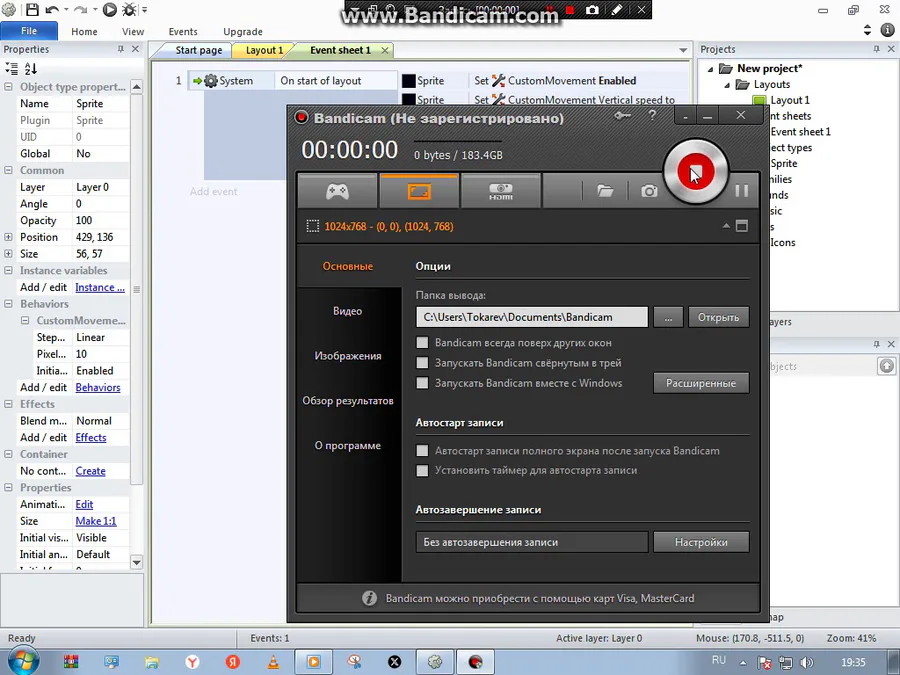Click the 'Настройки' button
This screenshot has height=675, width=900.
701,542
